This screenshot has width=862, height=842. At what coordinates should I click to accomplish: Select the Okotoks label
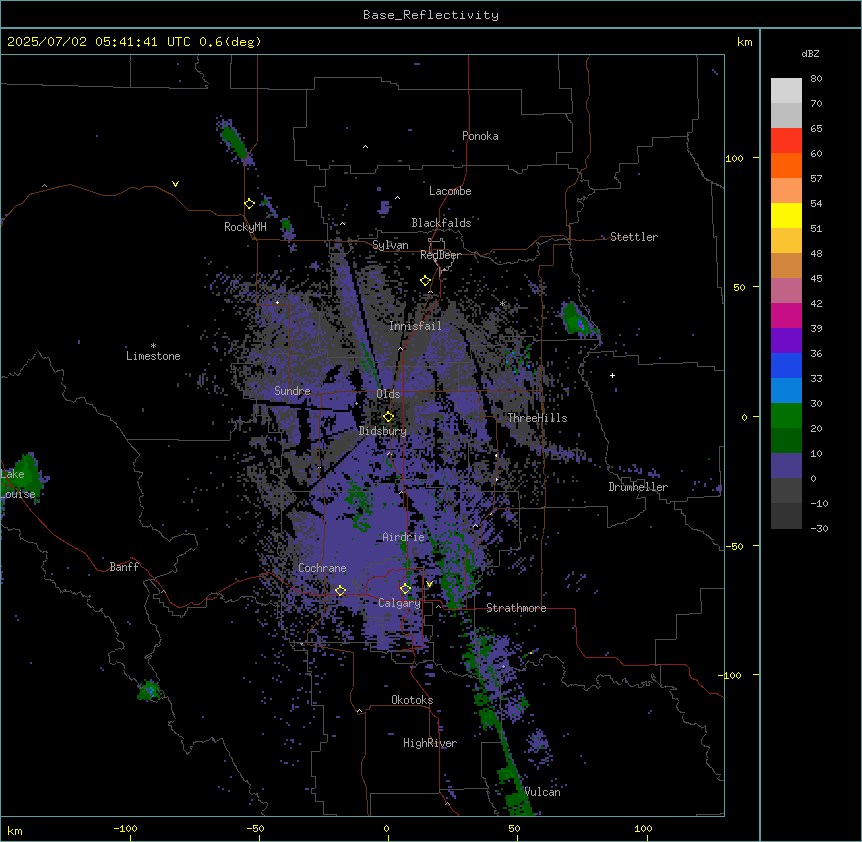pyautogui.click(x=412, y=700)
